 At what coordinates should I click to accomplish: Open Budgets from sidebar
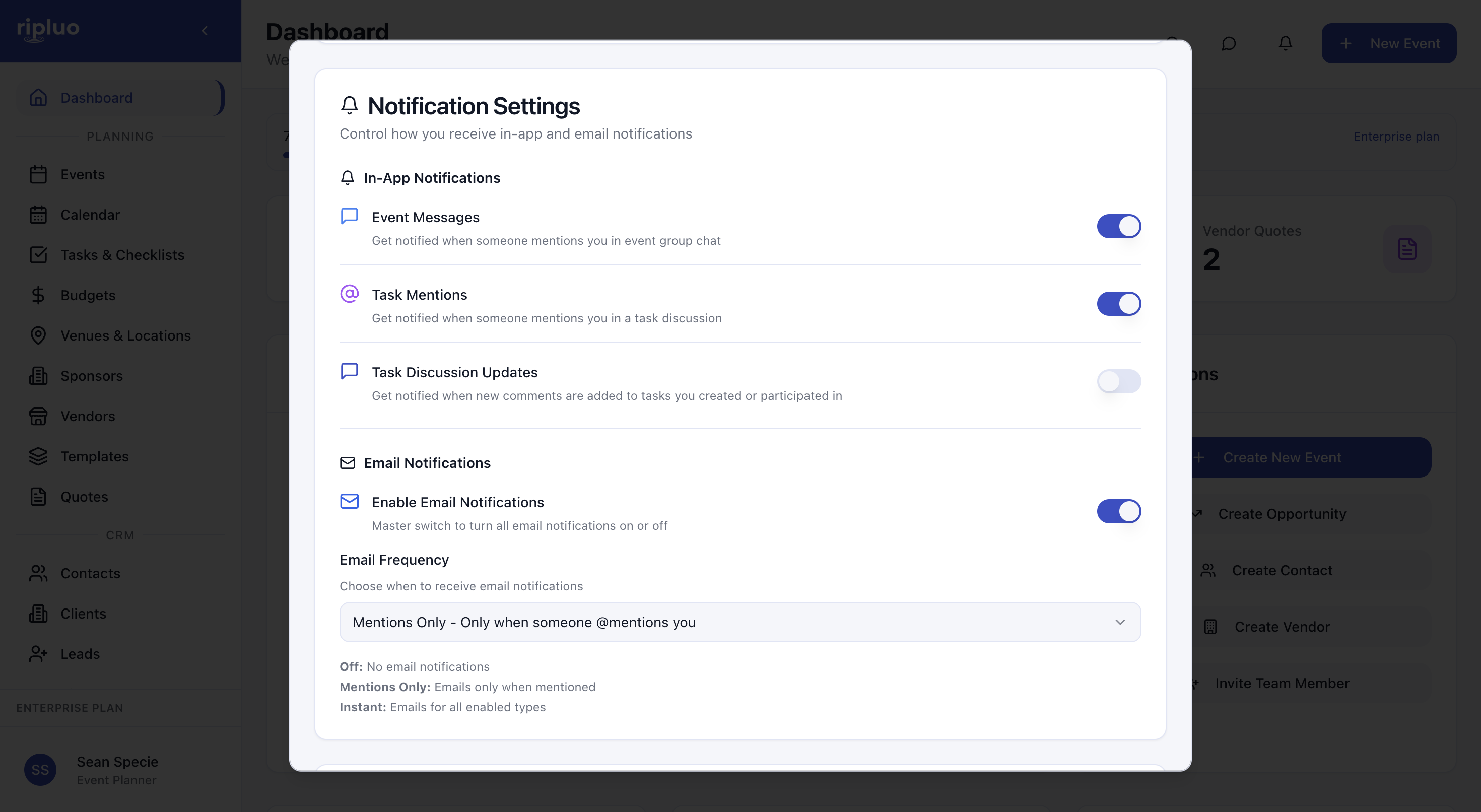coord(119,295)
